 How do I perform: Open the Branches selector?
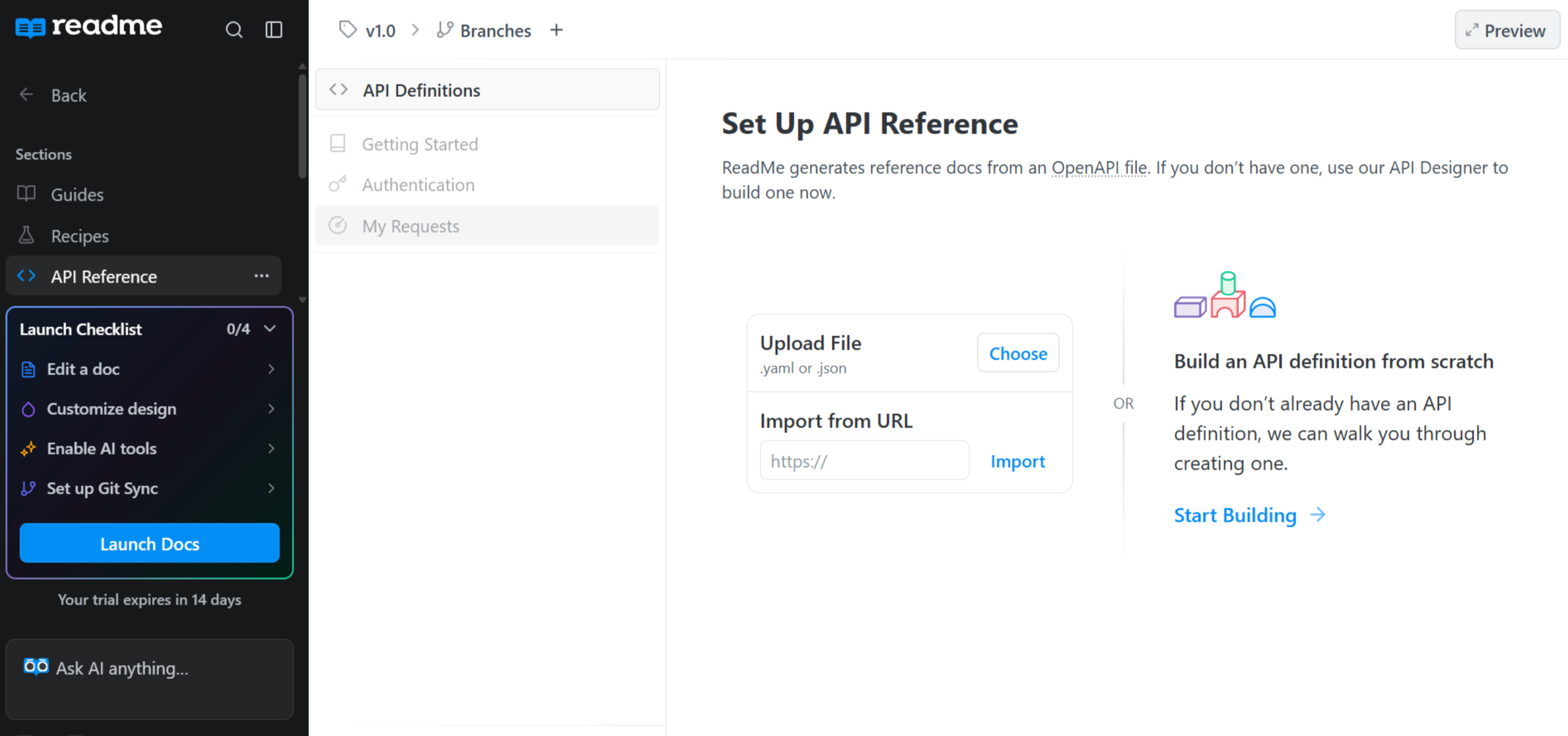[484, 30]
